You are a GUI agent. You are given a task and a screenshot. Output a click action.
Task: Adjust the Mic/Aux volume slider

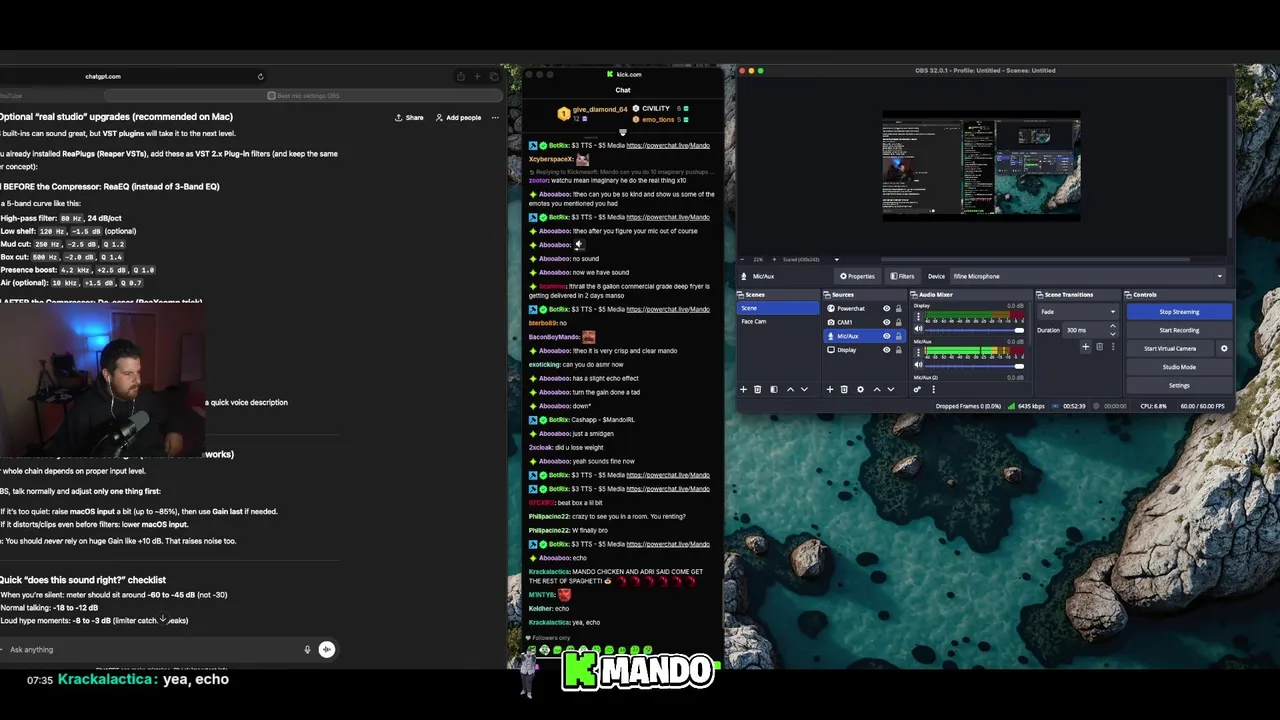975,366
